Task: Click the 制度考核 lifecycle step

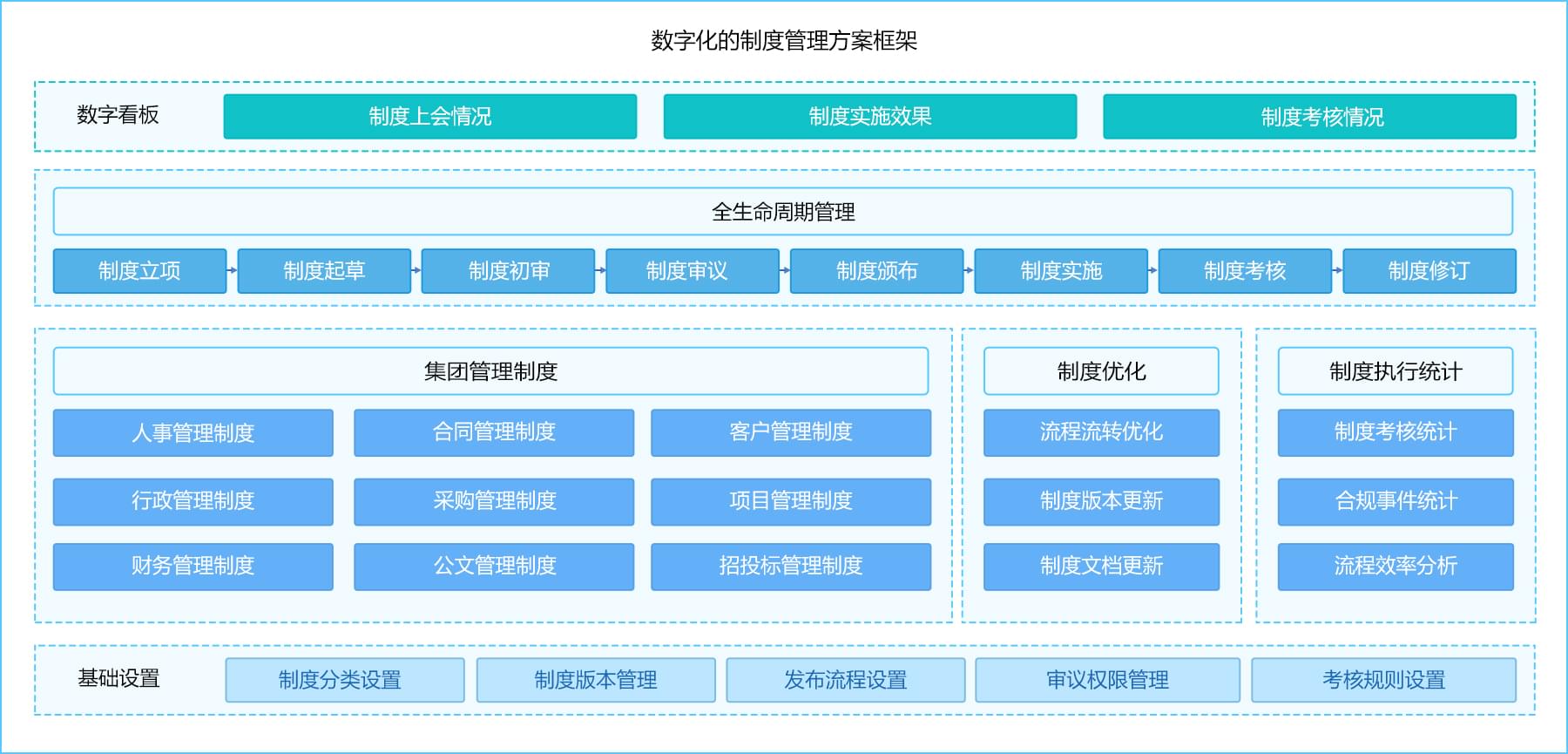Action: (1246, 271)
